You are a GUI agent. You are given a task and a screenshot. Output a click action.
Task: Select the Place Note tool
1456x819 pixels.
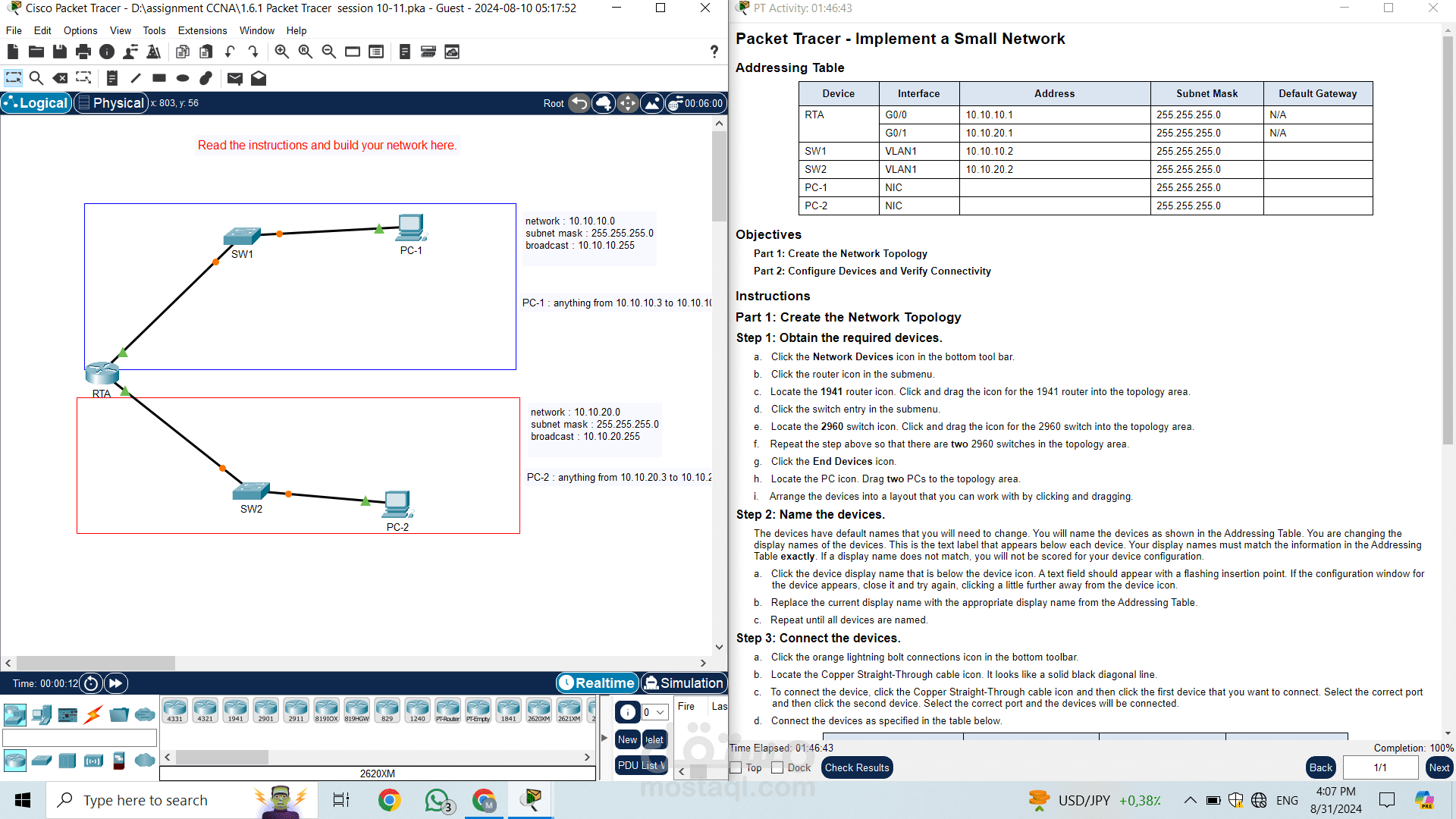pyautogui.click(x=112, y=78)
